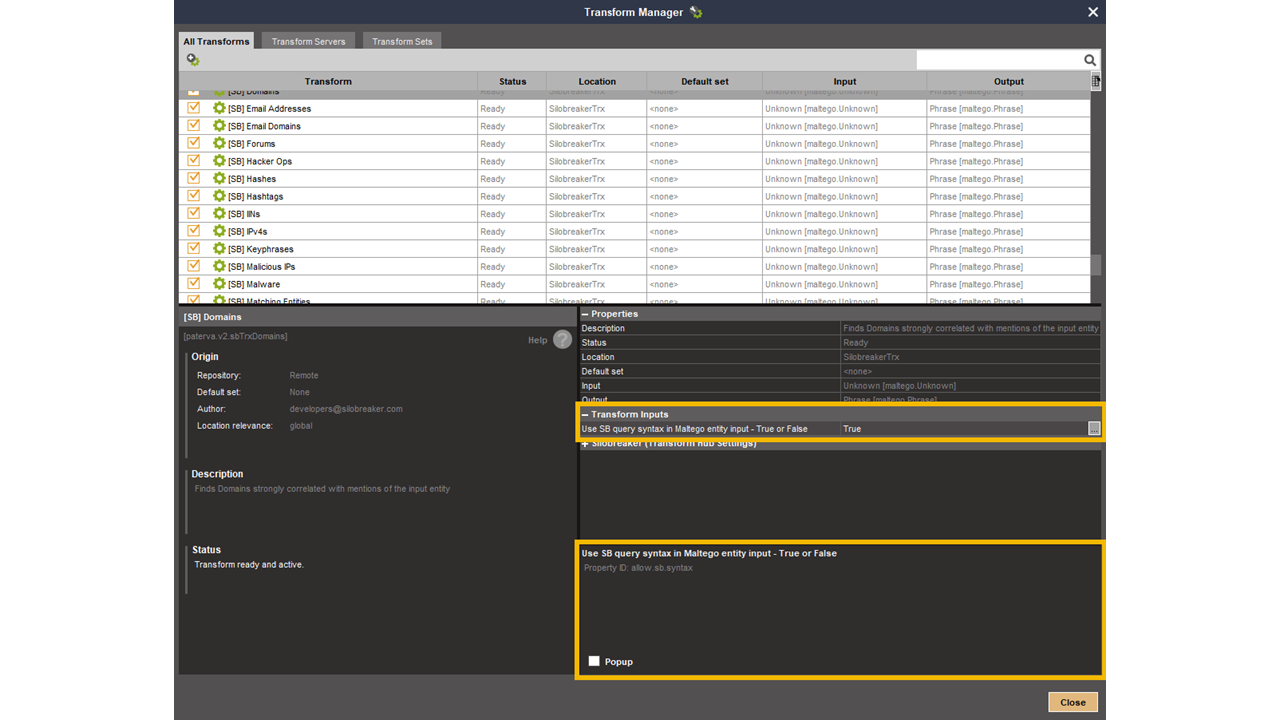Screen dimensions: 1280x720
Task: Click the Location property value SilobreakerTrx
Action: 871,357
